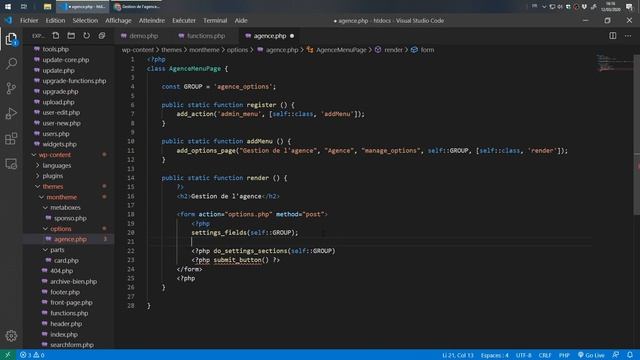Expand the languages folder

click(x=57, y=165)
